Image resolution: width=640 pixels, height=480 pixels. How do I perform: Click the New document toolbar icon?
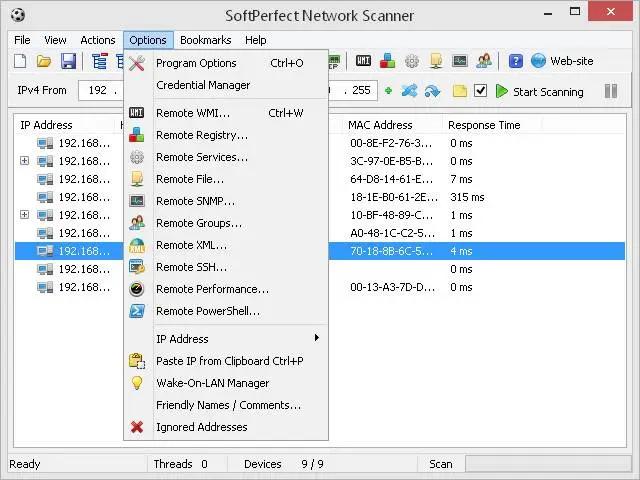tap(20, 61)
